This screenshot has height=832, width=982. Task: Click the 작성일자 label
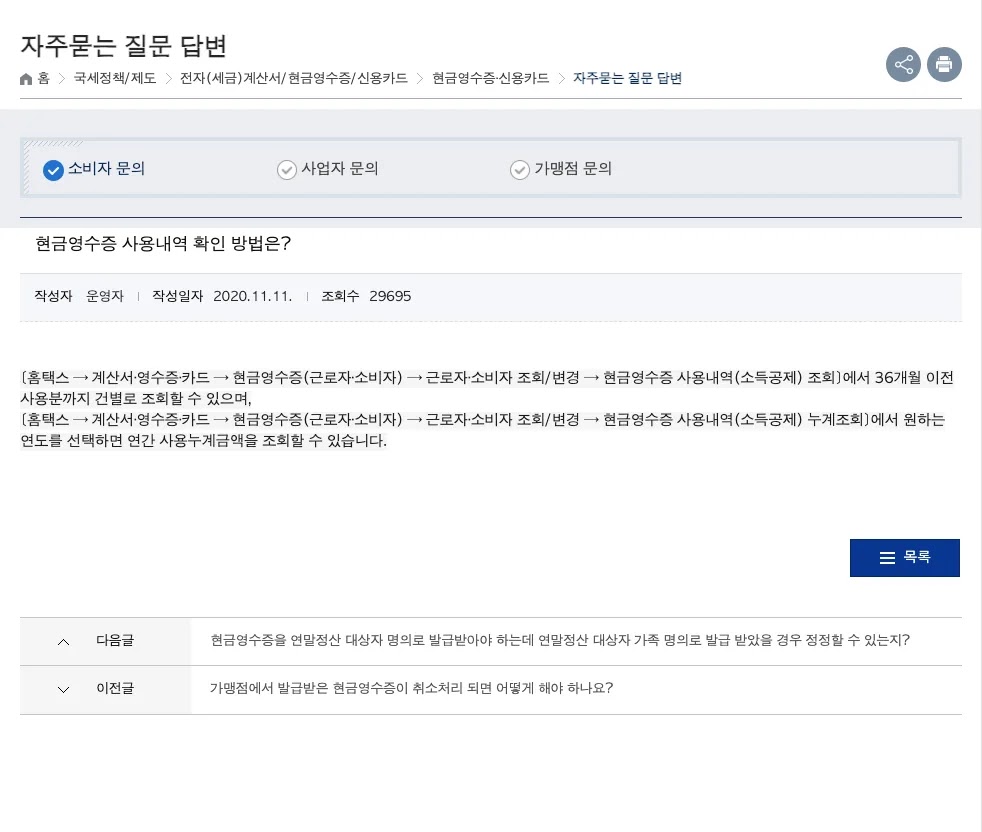pyautogui.click(x=178, y=296)
